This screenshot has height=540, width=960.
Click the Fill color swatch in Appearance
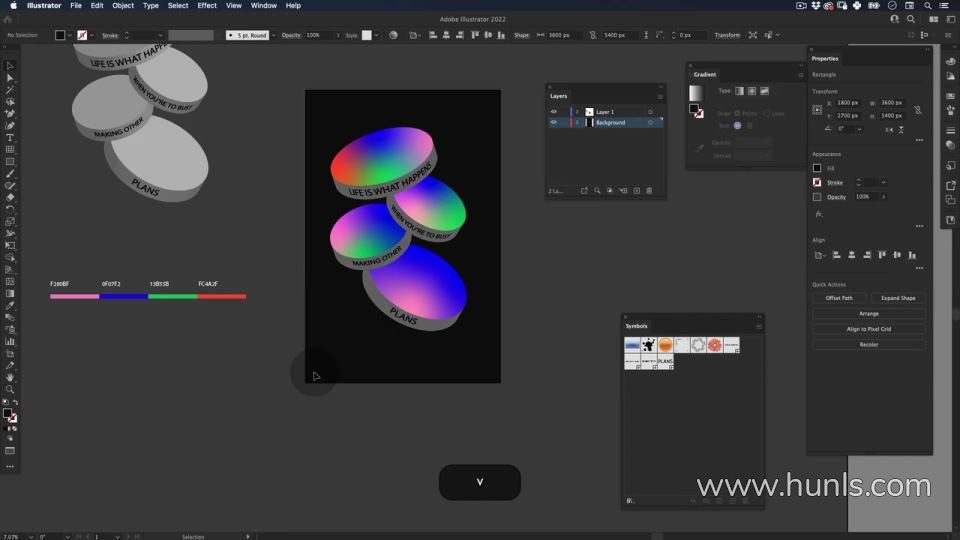[817, 168]
